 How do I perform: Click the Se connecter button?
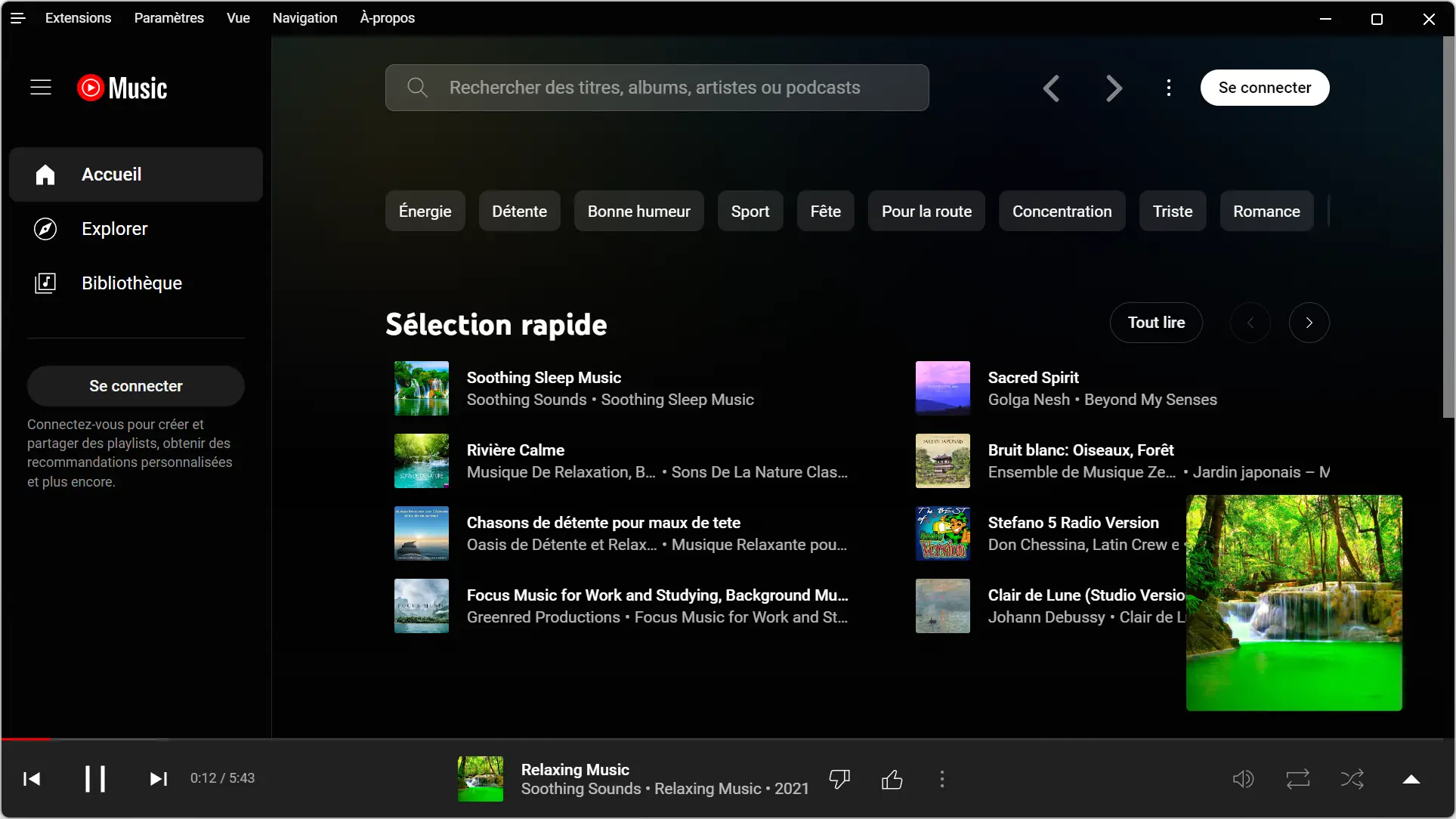[x=1264, y=87]
